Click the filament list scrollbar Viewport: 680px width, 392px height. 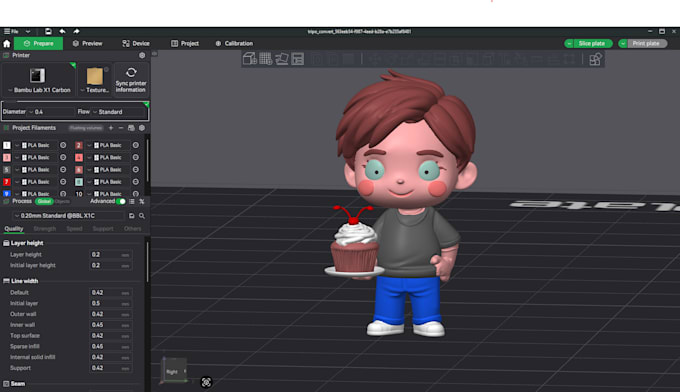[x=147, y=160]
